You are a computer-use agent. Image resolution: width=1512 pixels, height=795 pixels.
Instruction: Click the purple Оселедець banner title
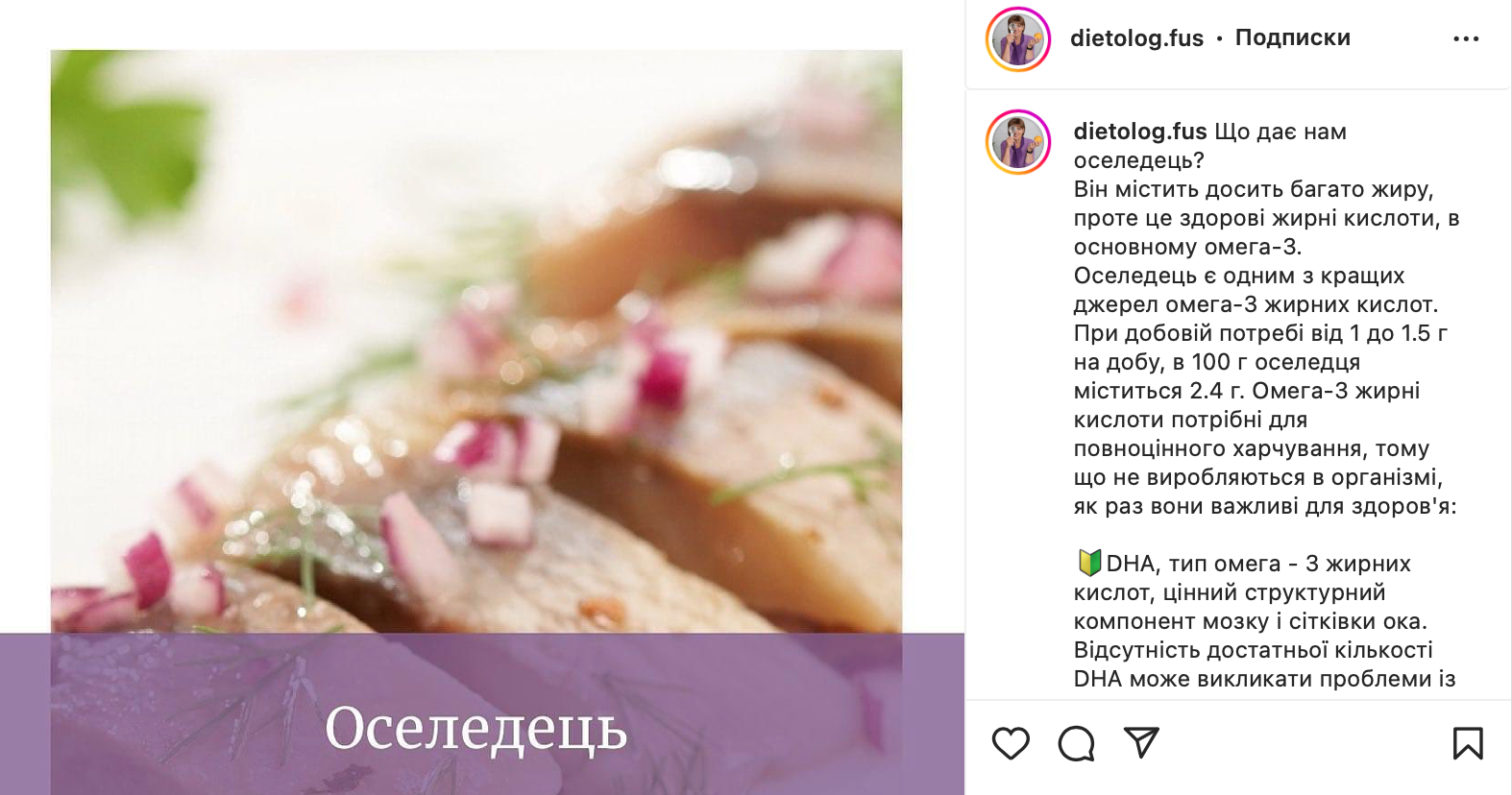click(x=476, y=729)
